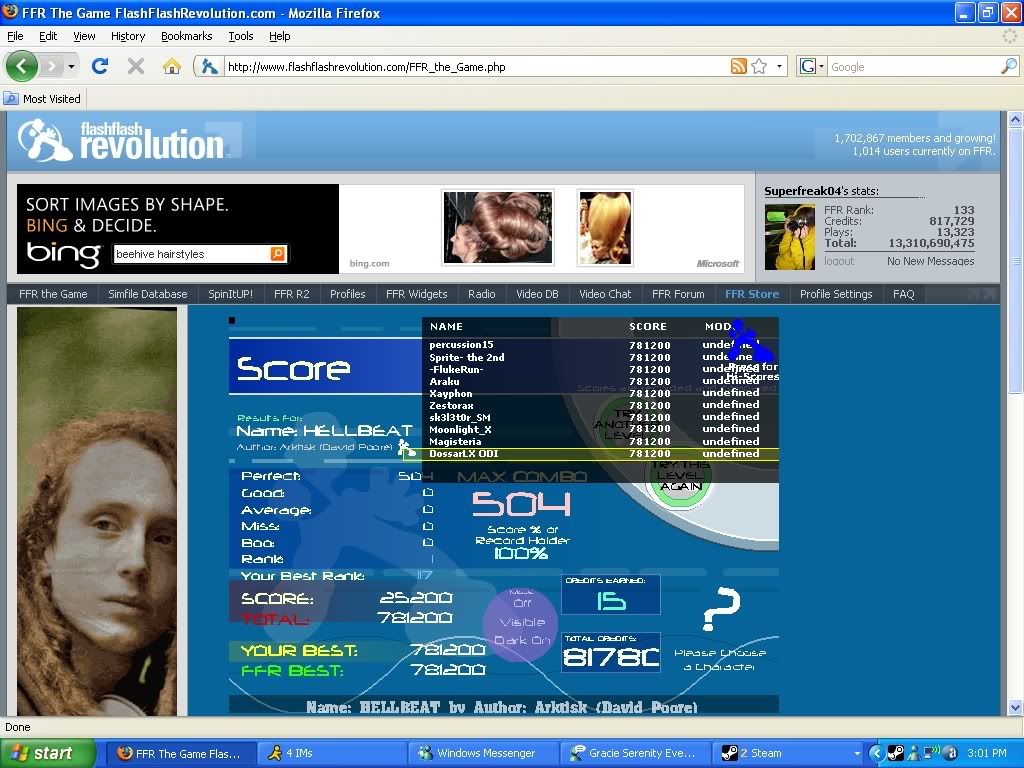Open the address bar history dropdown arrow
The height and width of the screenshot is (768, 1024).
point(780,67)
